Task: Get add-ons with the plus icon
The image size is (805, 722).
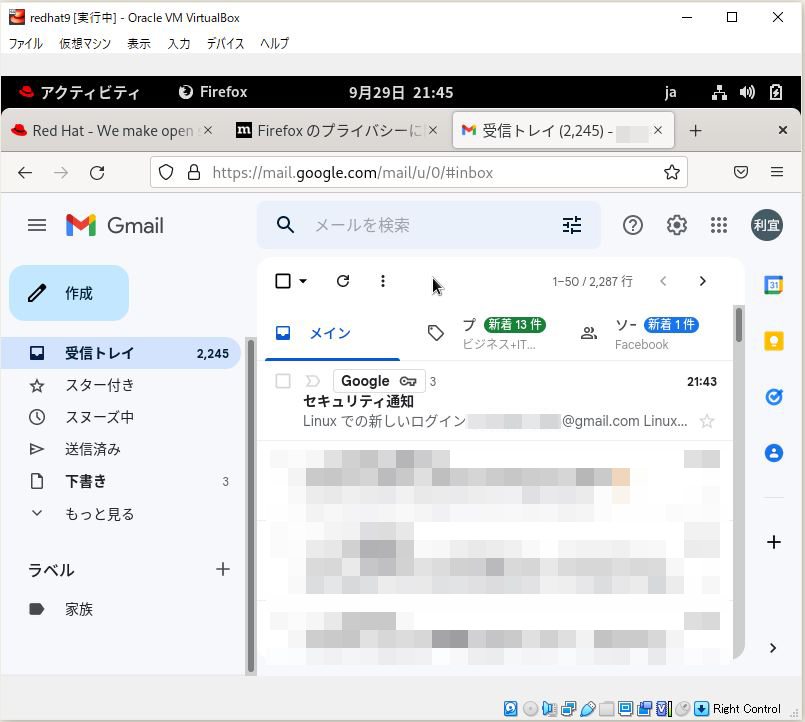Action: tap(774, 542)
